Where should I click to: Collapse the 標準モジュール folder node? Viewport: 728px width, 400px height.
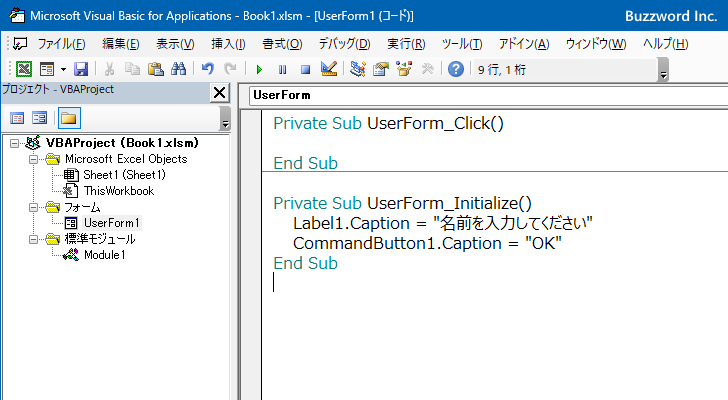pos(33,239)
